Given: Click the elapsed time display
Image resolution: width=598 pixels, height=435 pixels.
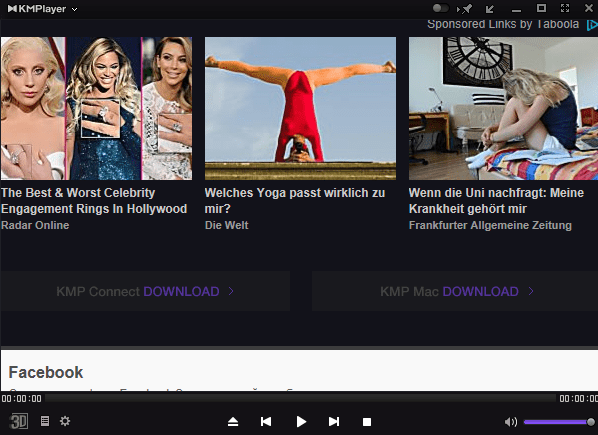Looking at the screenshot, I should pos(21,399).
